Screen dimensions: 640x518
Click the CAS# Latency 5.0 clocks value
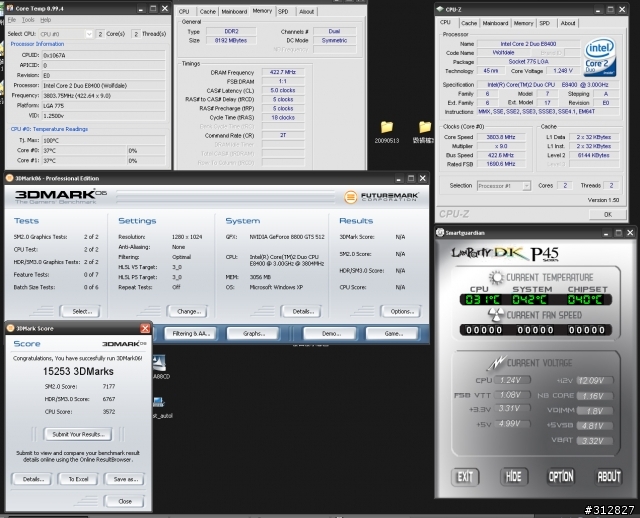point(283,90)
